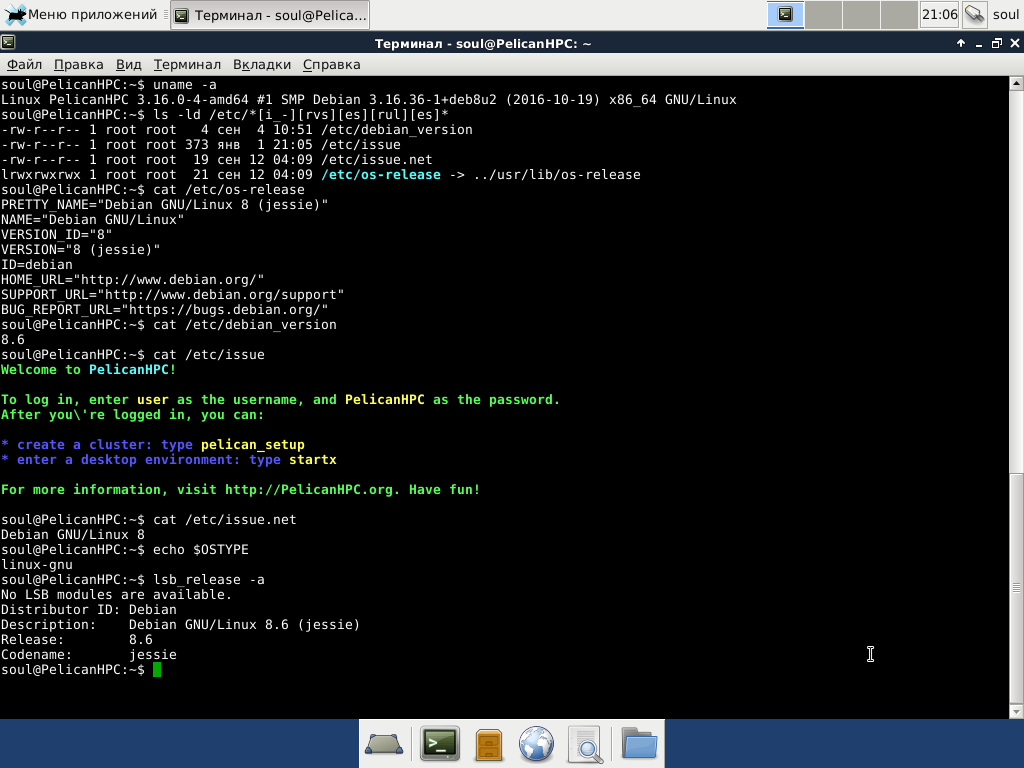Open the Вкладки menu
1024x768 pixels.
pos(262,65)
